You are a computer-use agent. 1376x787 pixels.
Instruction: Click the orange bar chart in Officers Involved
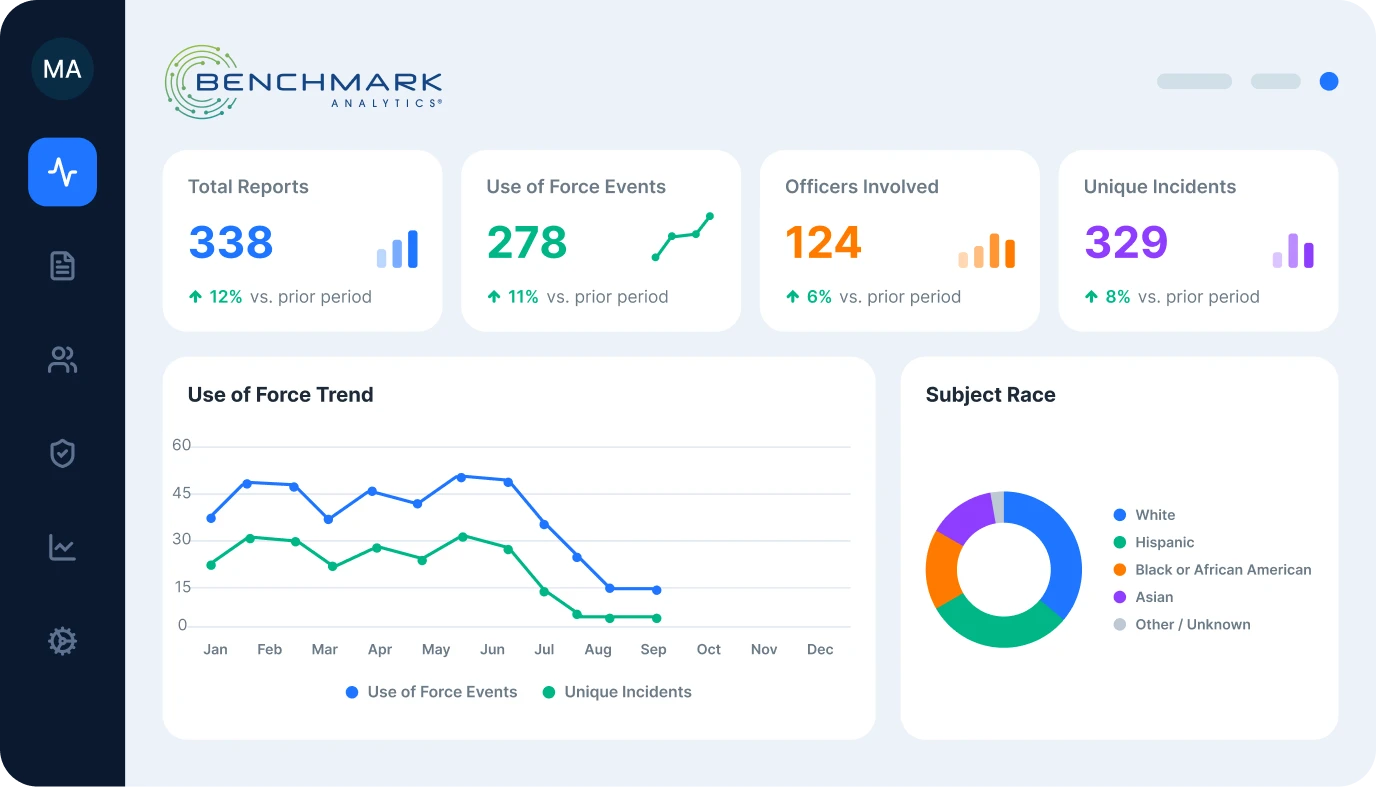click(x=986, y=251)
